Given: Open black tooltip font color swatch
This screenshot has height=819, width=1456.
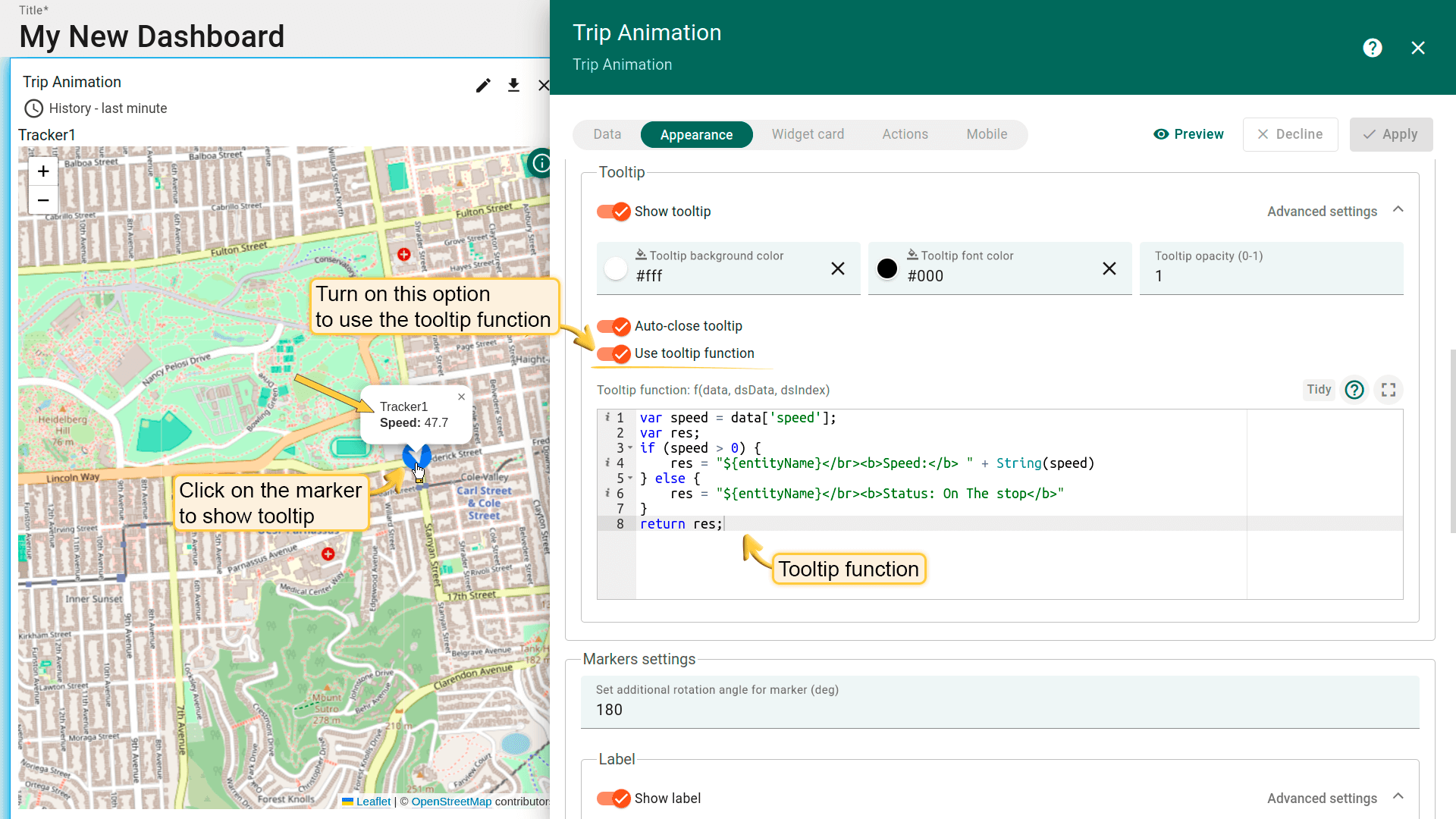Looking at the screenshot, I should pos(887,268).
